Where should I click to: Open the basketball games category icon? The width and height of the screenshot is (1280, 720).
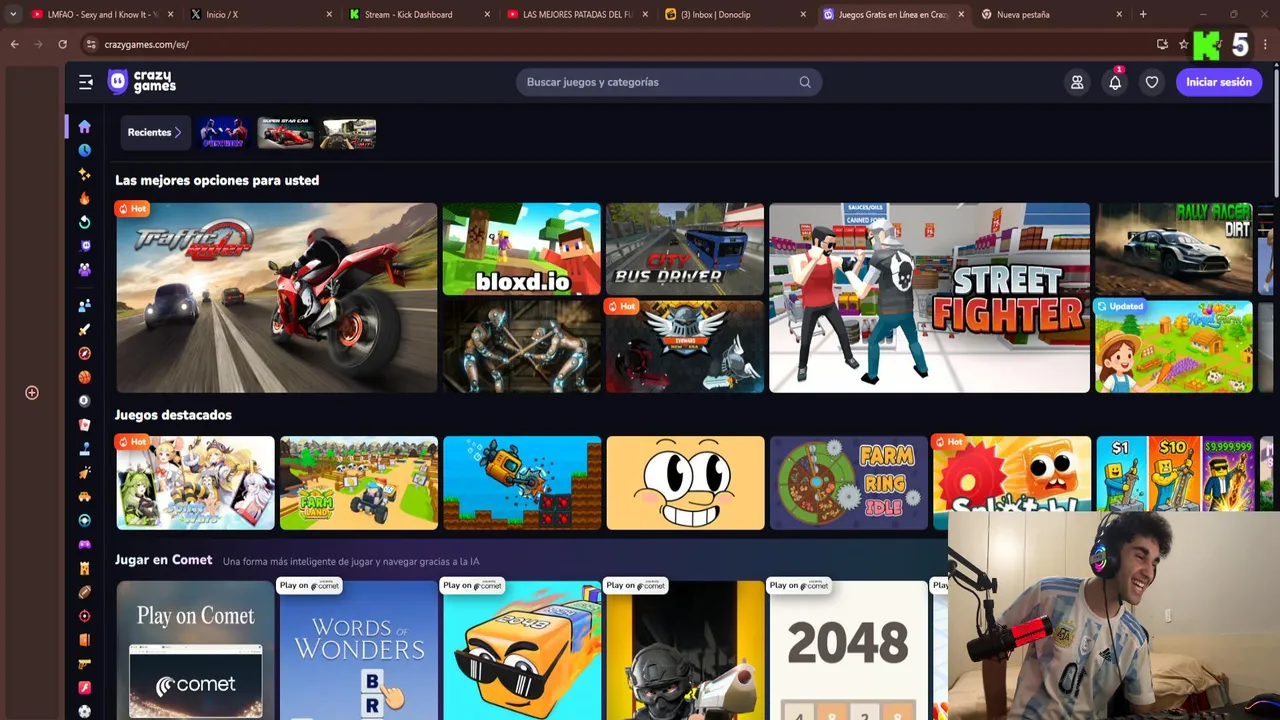84,377
